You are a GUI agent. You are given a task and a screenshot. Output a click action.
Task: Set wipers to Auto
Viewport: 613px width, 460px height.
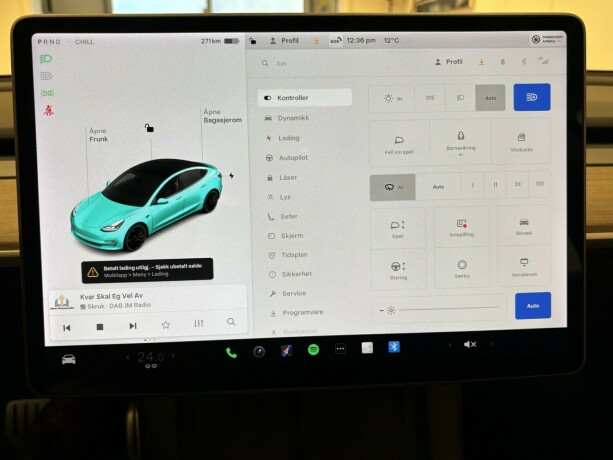point(438,187)
